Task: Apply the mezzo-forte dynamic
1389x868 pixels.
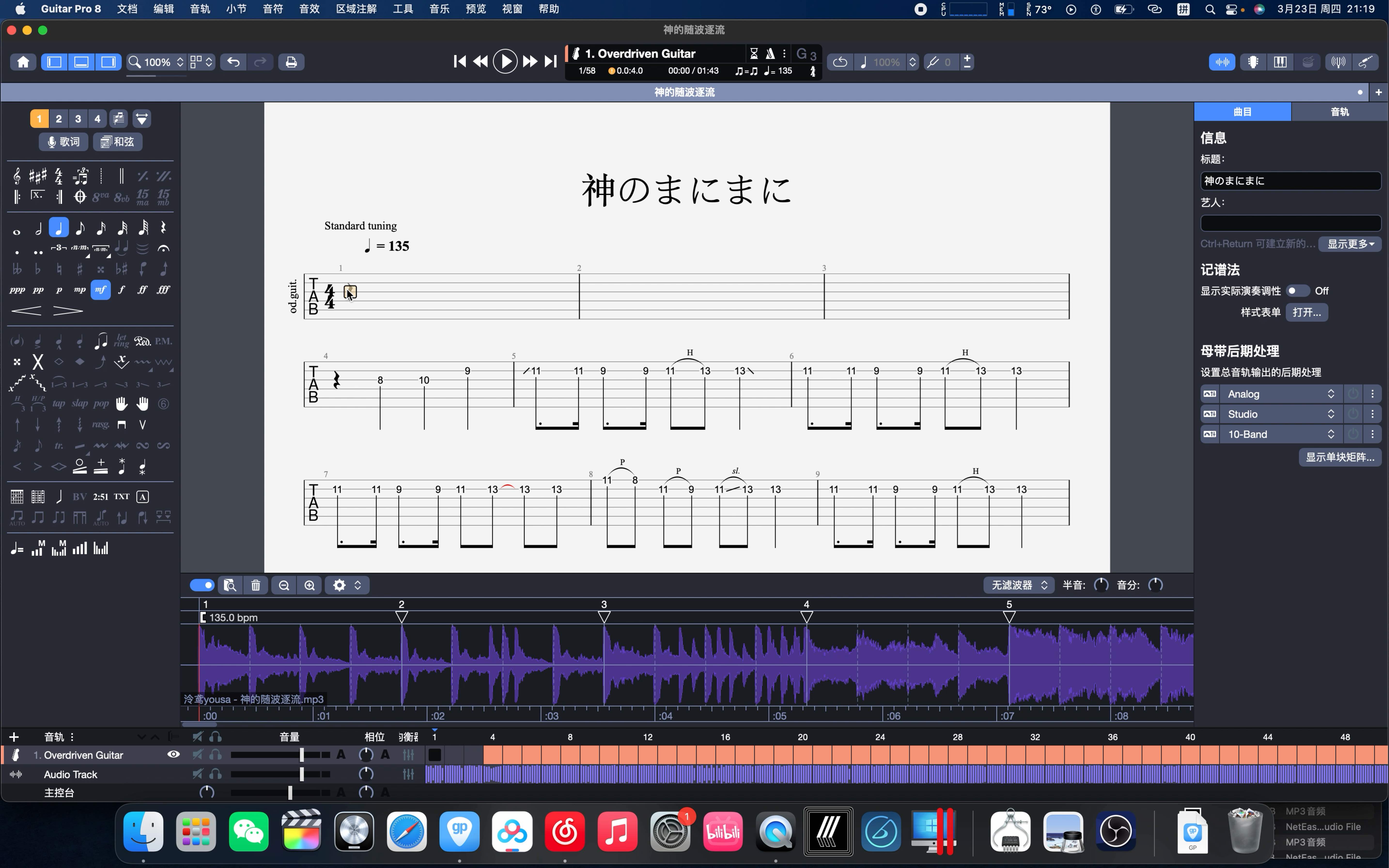Action: (101, 290)
